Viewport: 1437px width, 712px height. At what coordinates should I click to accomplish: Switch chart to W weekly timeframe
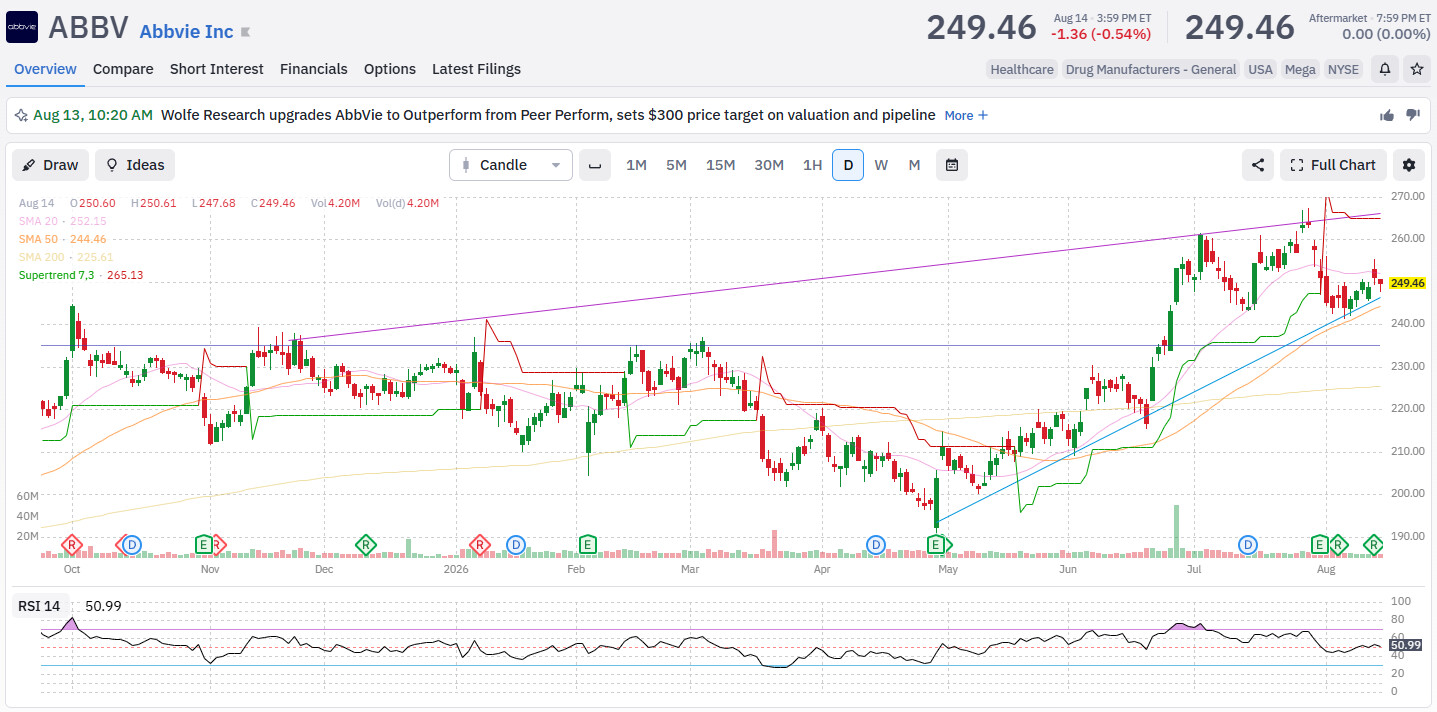point(881,165)
